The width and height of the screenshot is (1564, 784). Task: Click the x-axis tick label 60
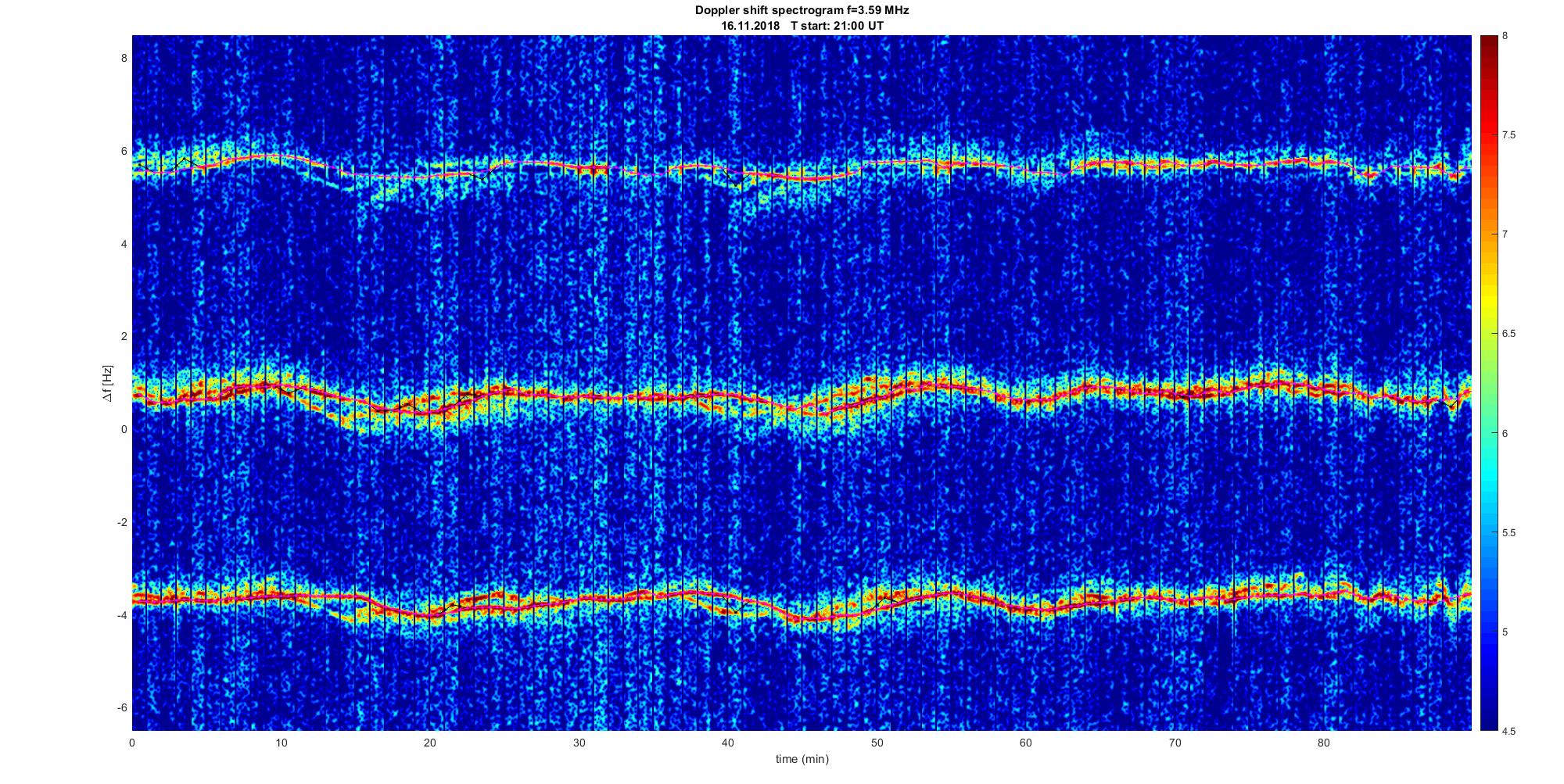pyautogui.click(x=1026, y=743)
